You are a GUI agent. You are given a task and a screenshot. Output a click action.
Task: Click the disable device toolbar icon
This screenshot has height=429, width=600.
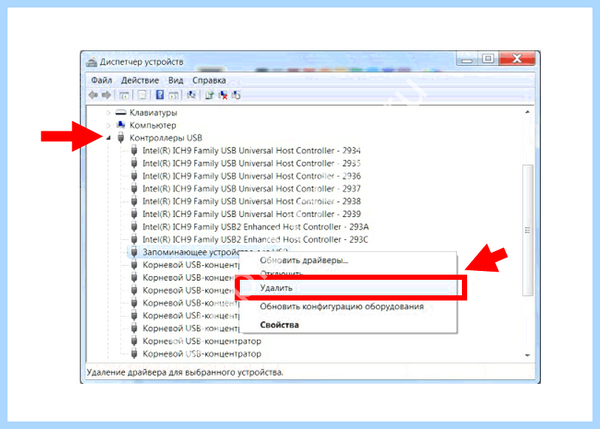pos(236,95)
